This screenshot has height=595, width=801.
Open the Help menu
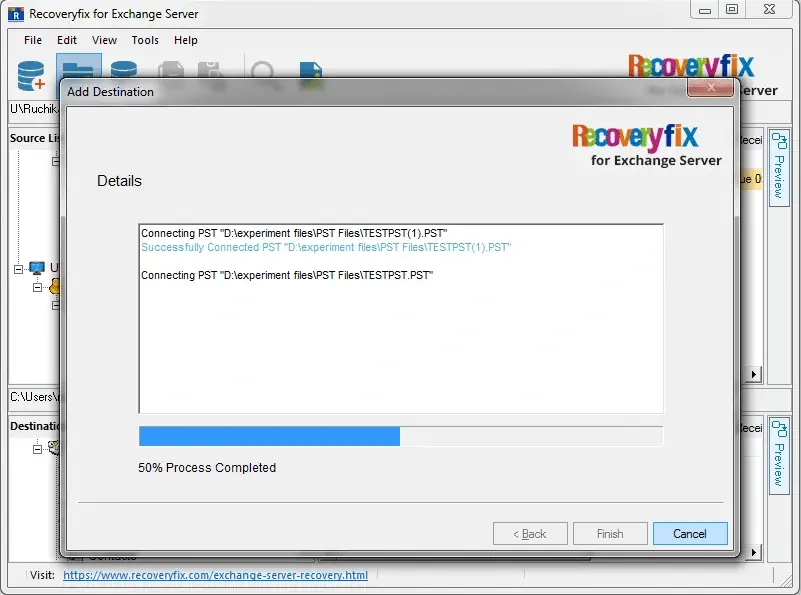tap(185, 40)
